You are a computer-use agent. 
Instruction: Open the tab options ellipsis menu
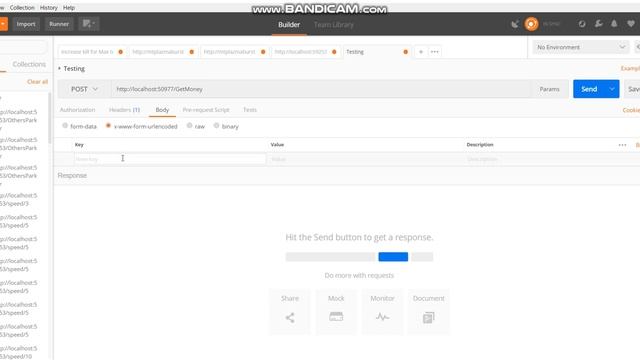pos(435,52)
